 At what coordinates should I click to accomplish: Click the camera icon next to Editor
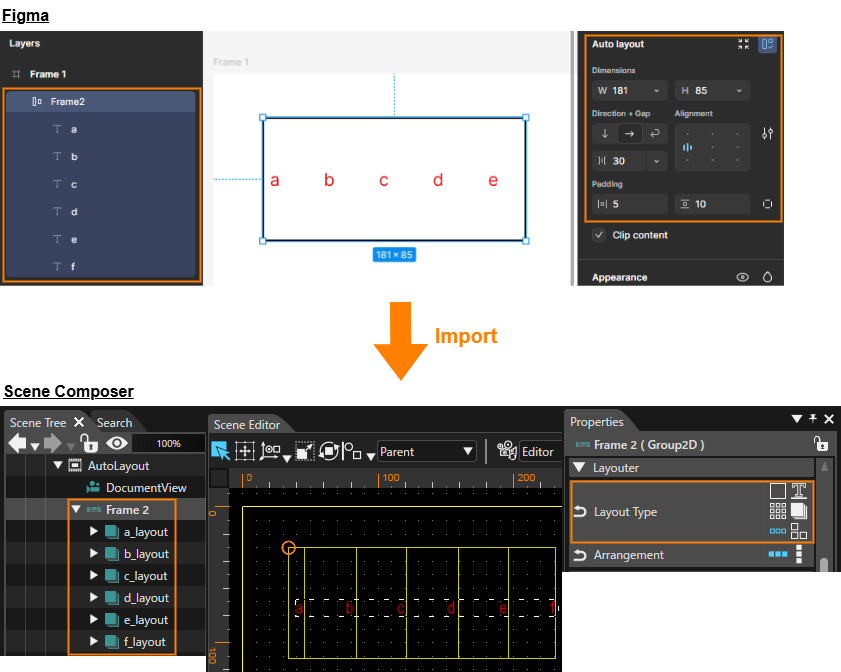506,451
